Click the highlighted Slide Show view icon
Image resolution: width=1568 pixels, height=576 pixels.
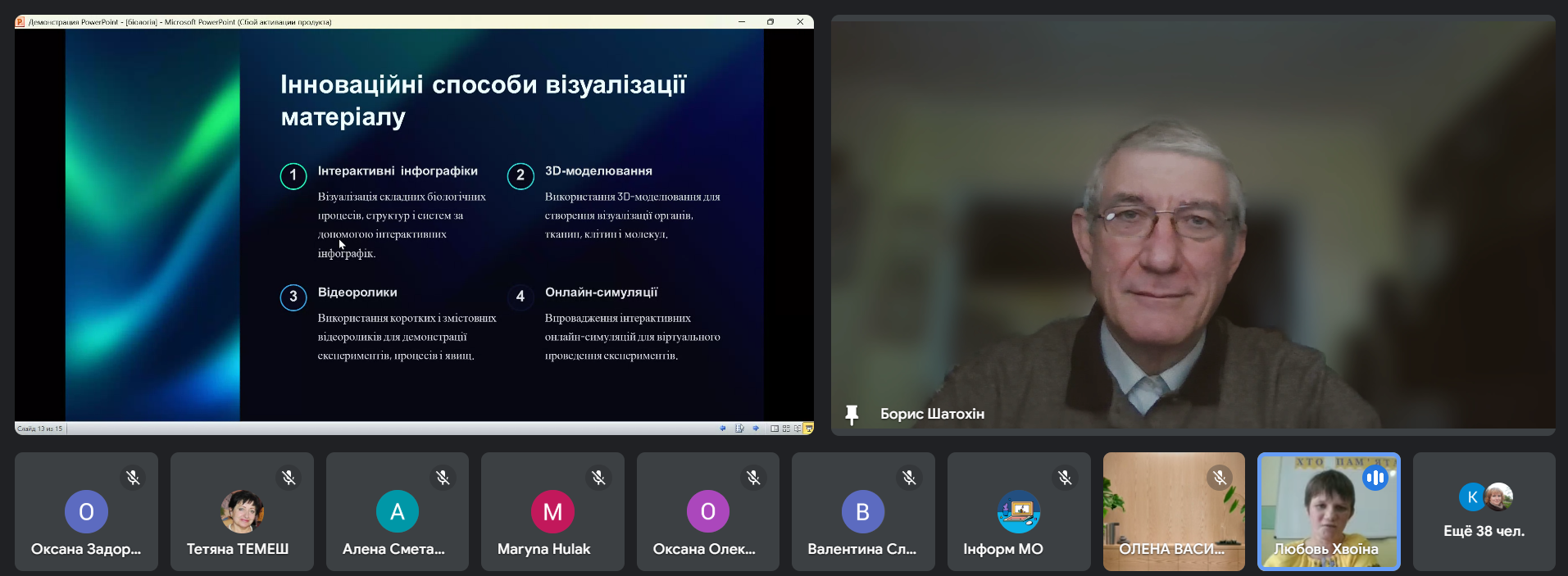[x=808, y=429]
